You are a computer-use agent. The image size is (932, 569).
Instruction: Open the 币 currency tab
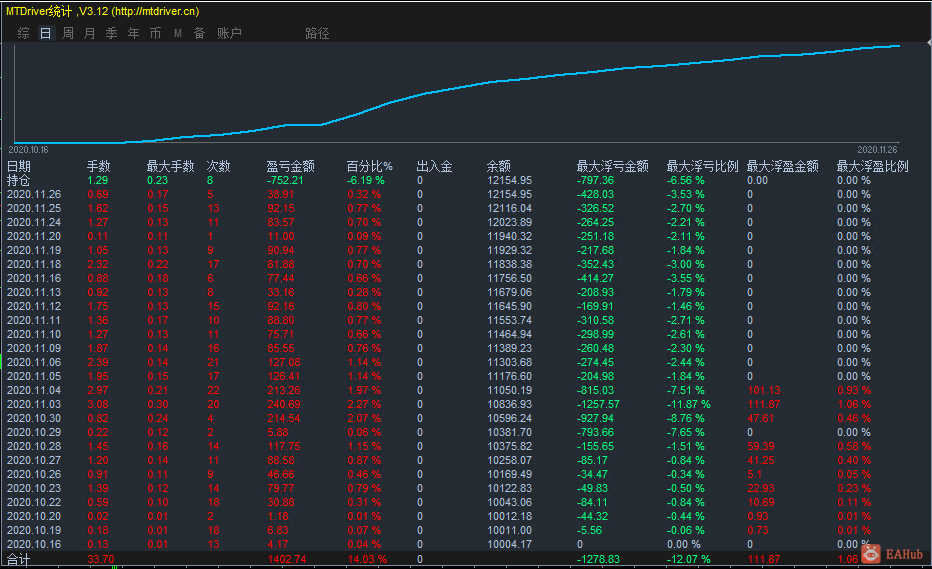[155, 33]
